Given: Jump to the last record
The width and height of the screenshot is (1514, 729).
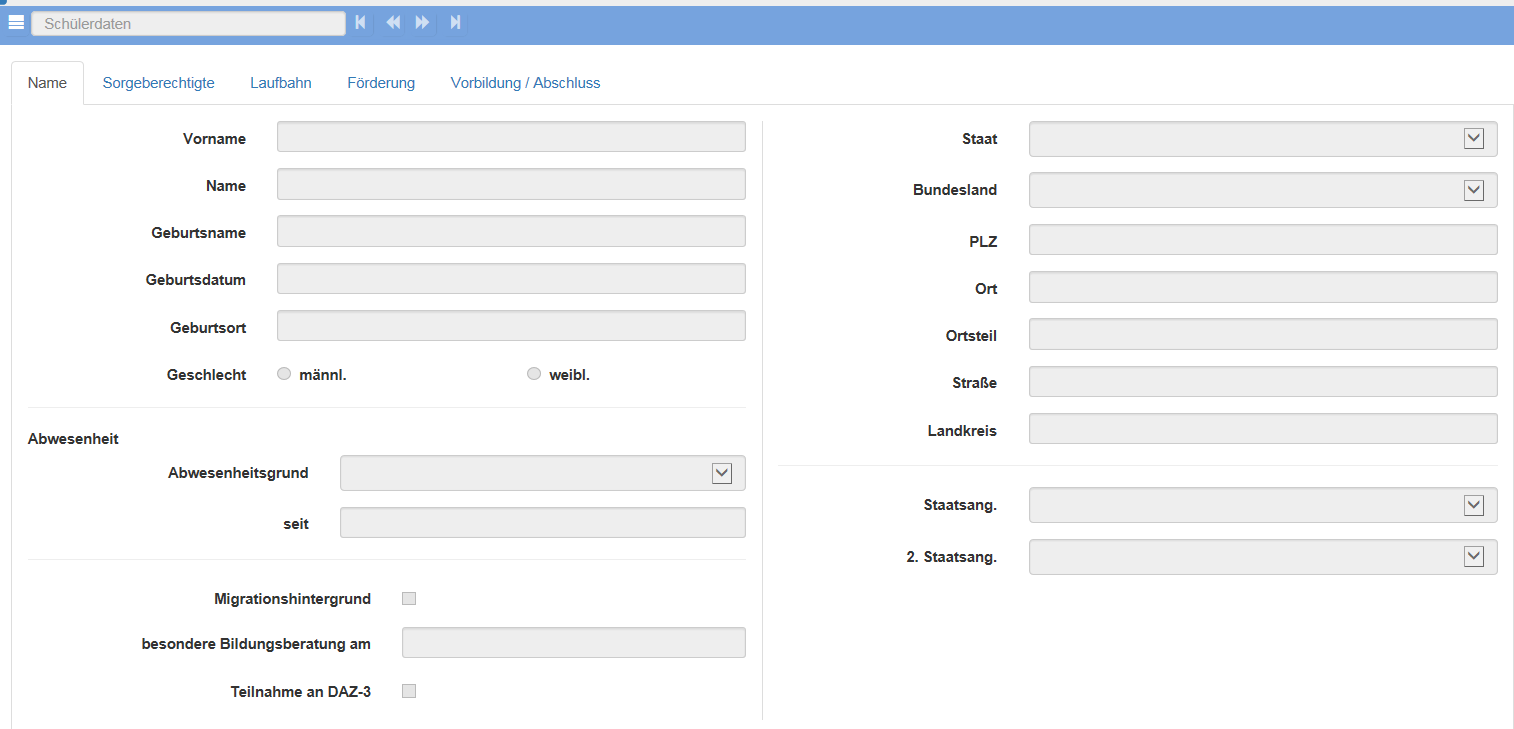Looking at the screenshot, I should 455,22.
